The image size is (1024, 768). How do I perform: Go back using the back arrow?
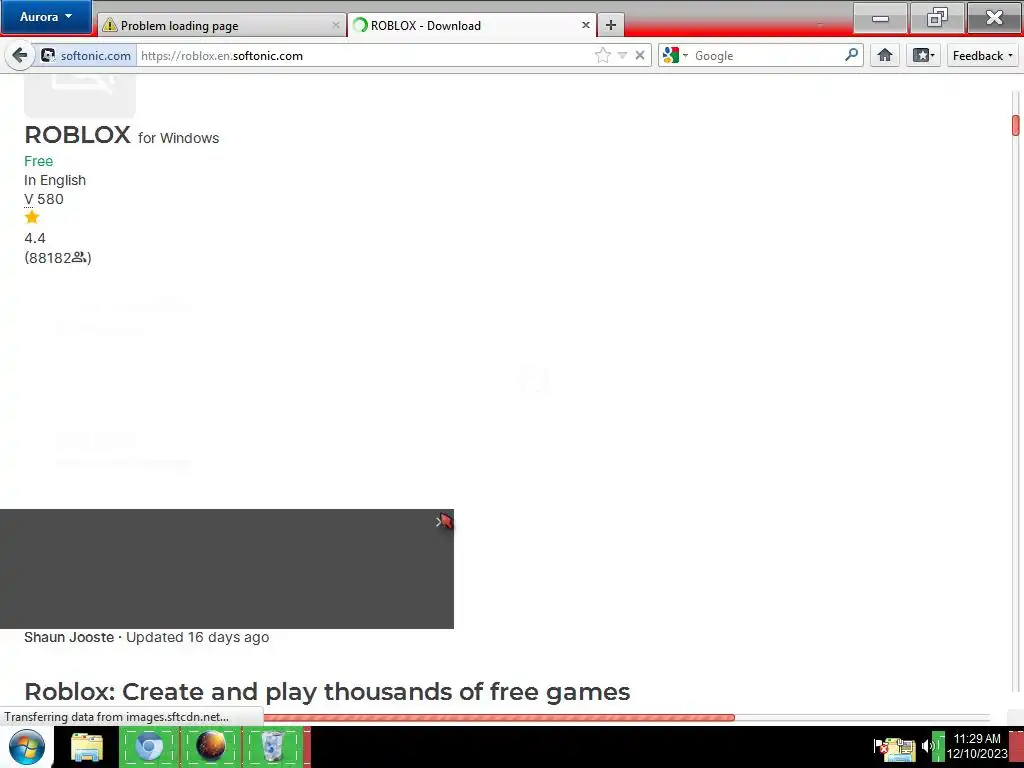pyautogui.click(x=20, y=56)
